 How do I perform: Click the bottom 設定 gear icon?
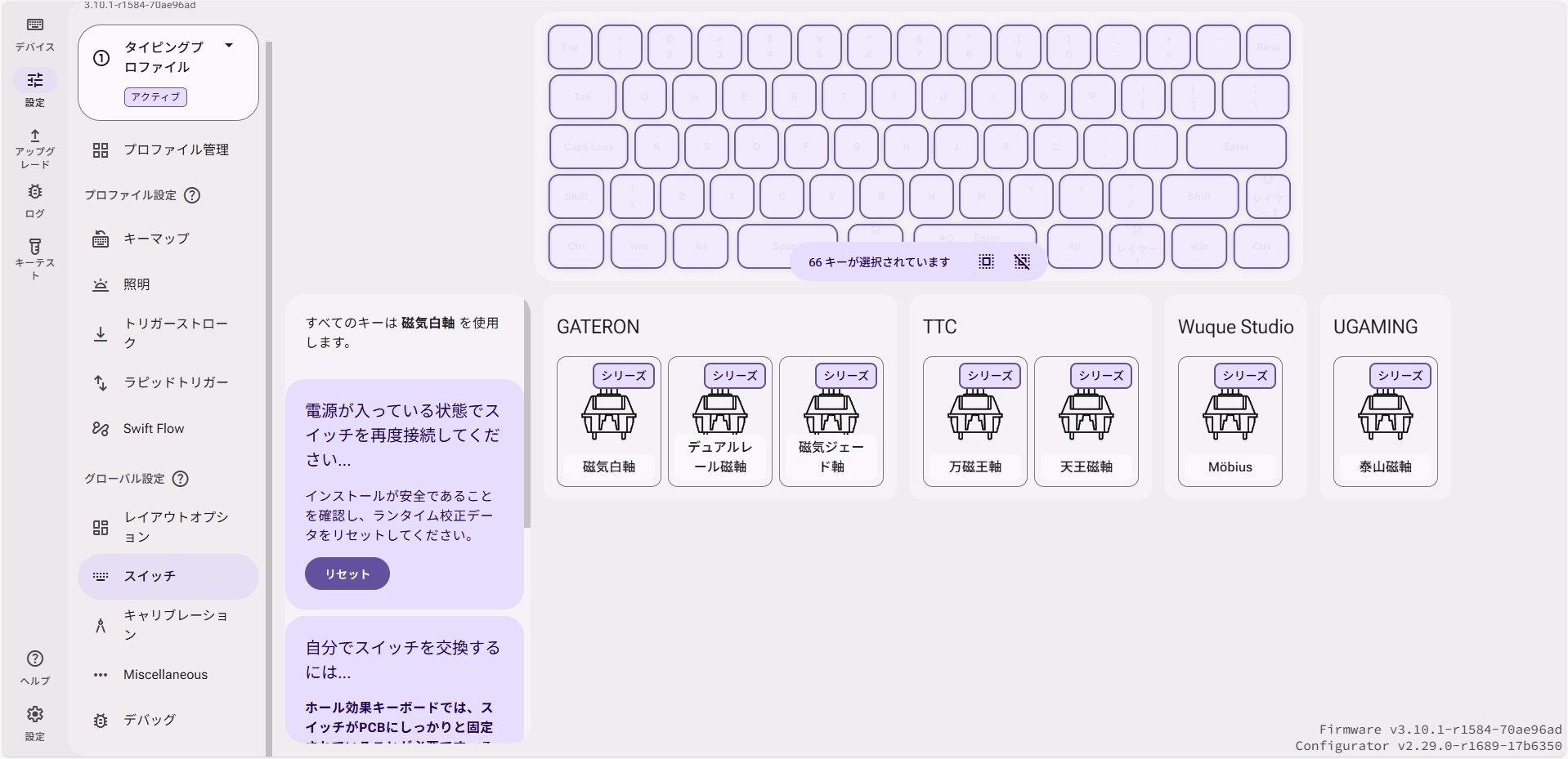[34, 714]
